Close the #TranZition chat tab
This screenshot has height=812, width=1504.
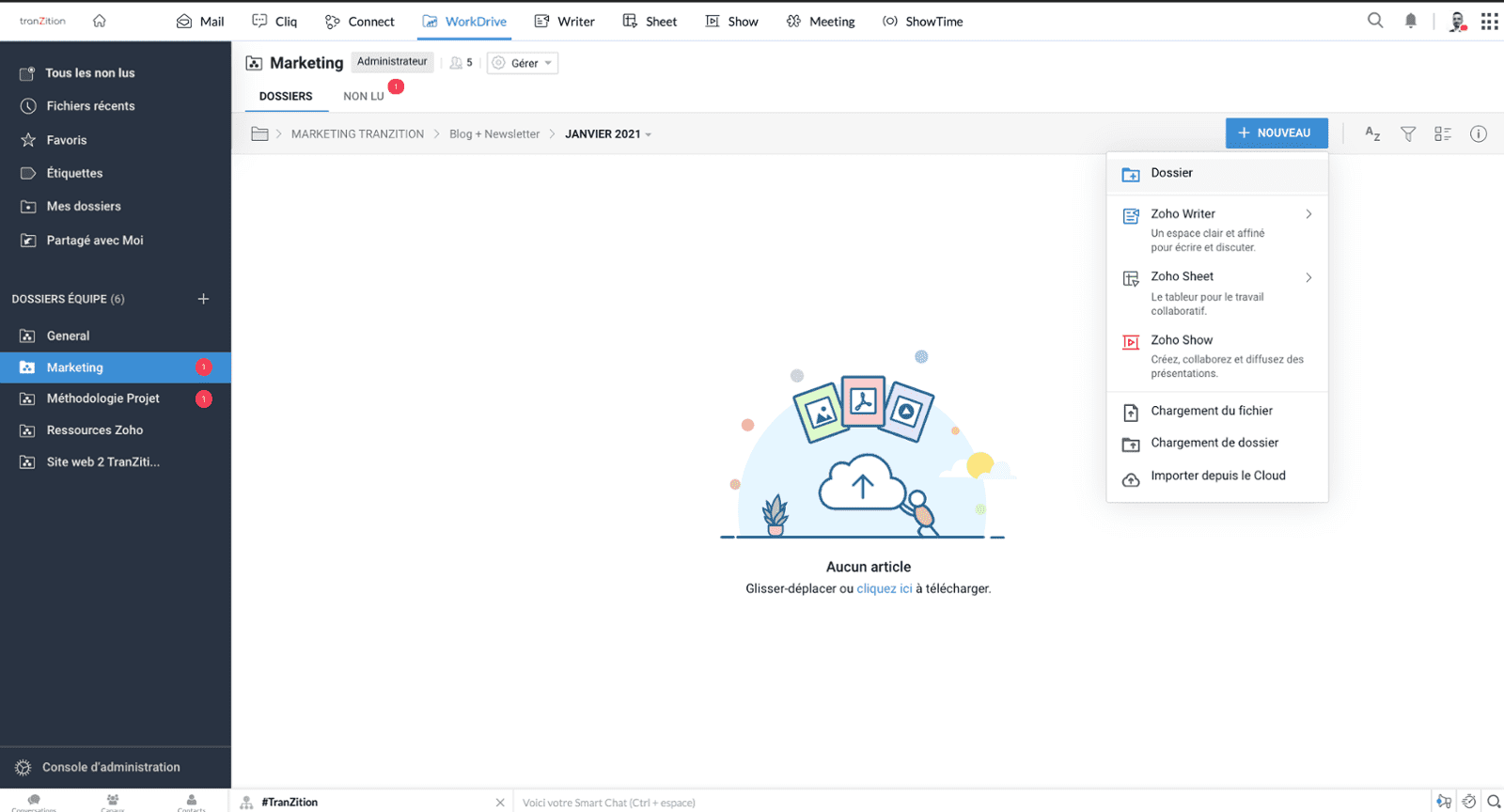point(500,803)
